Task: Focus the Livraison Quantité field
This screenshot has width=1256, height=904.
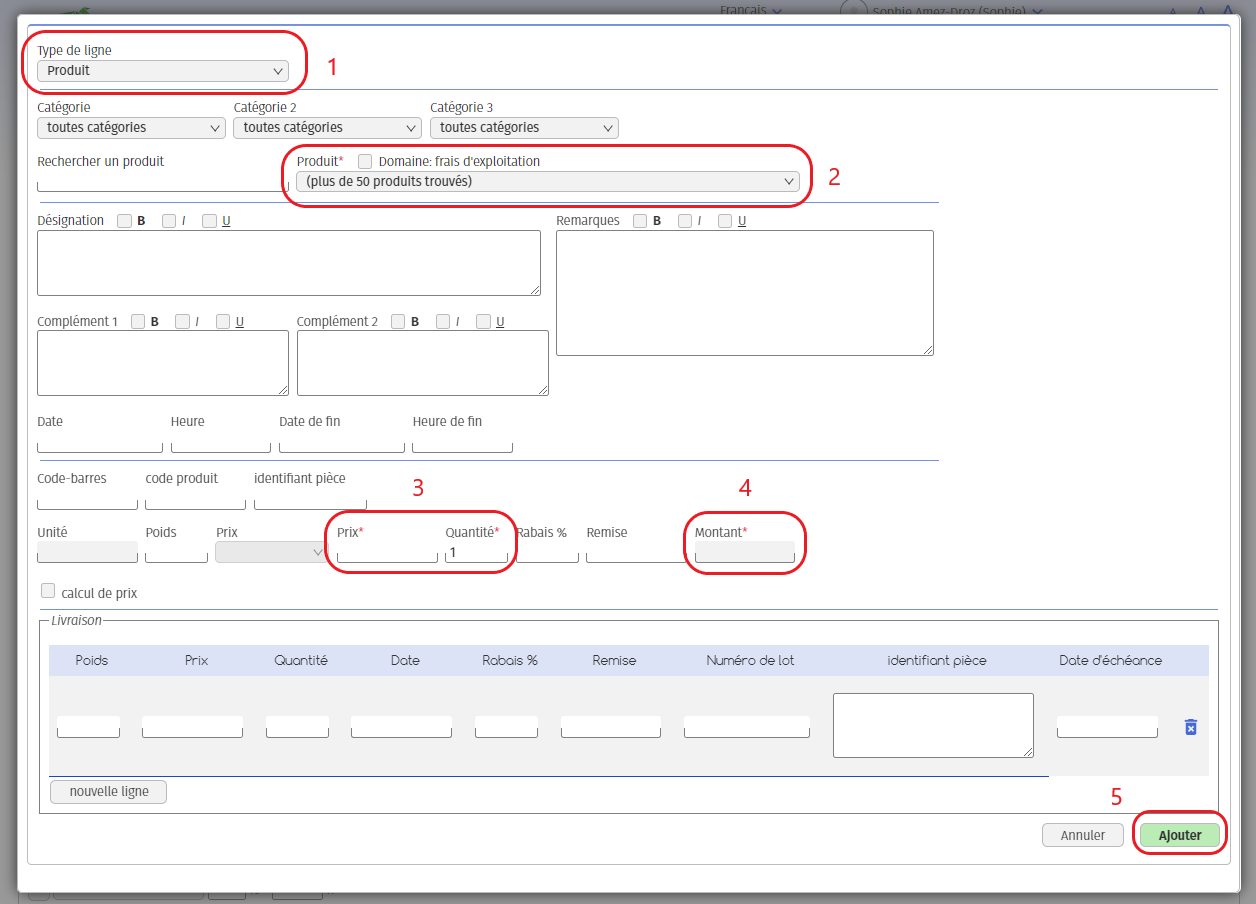Action: coord(297,727)
